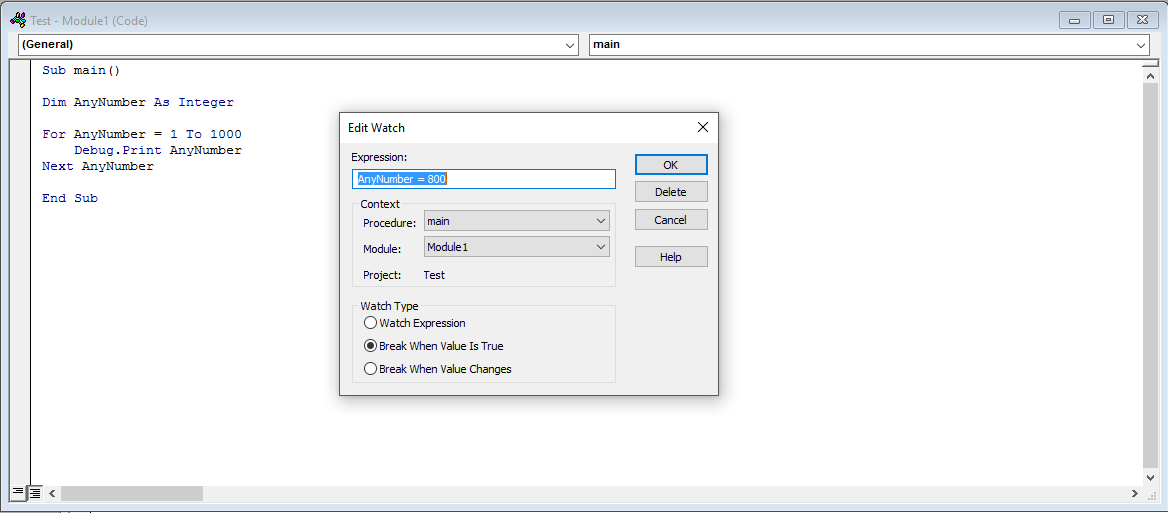
Task: Confirm the watch with OK
Action: pyautogui.click(x=671, y=165)
